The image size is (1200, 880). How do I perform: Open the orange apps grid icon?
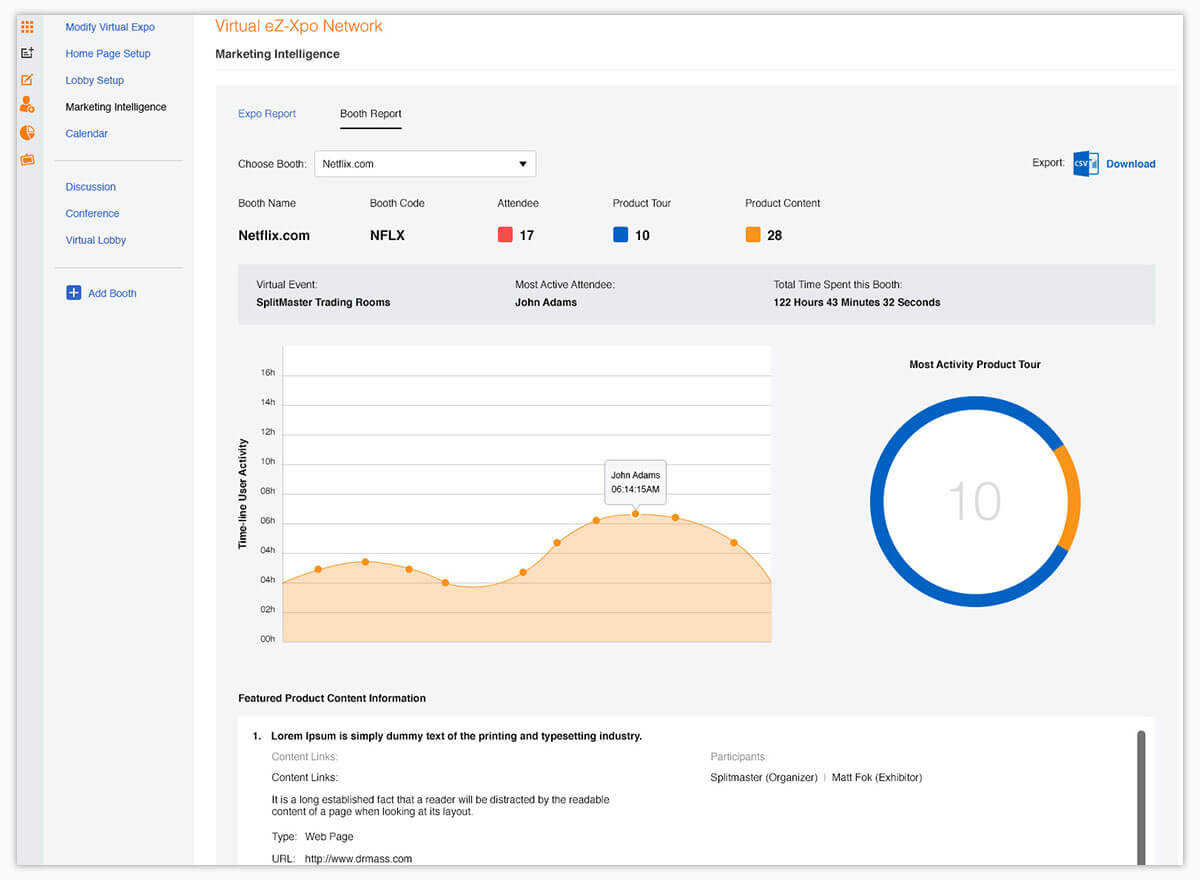(27, 27)
